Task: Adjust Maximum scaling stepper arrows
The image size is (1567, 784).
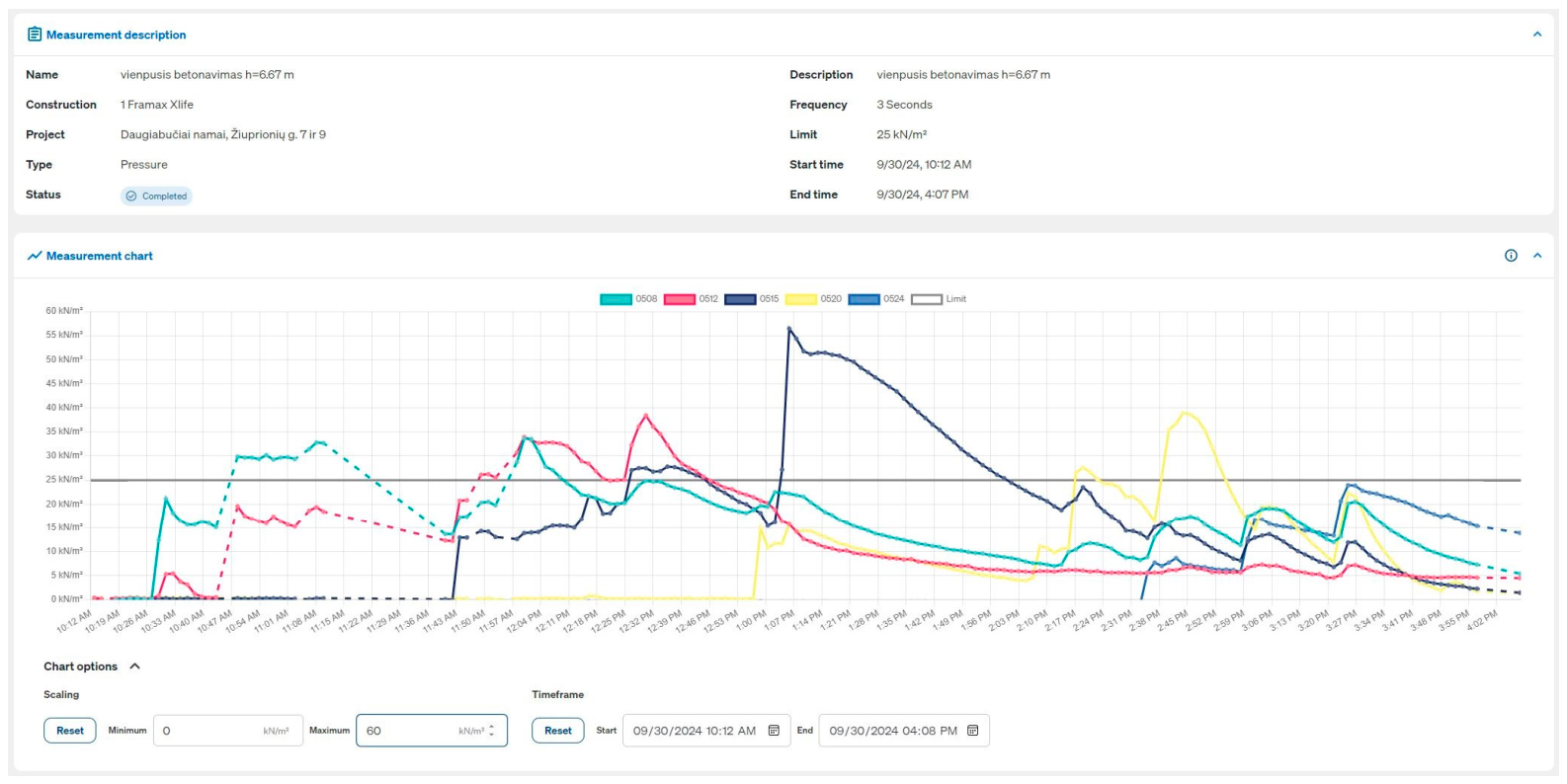Action: pyautogui.click(x=492, y=731)
